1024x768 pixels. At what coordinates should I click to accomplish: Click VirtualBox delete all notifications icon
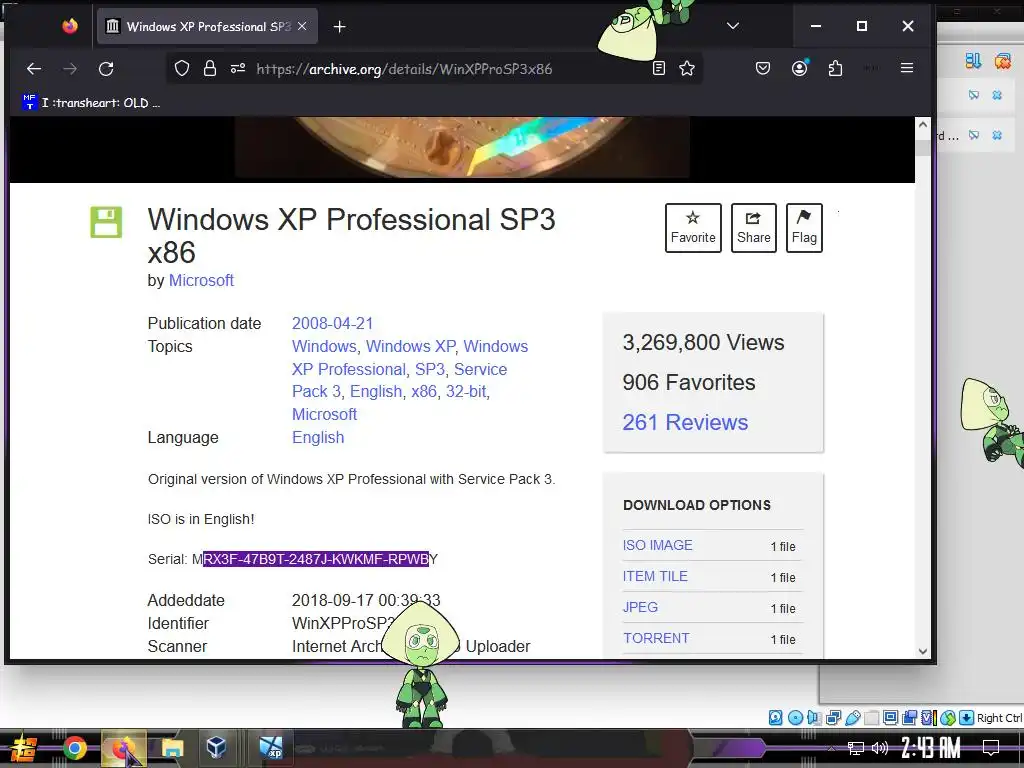pos(1002,61)
